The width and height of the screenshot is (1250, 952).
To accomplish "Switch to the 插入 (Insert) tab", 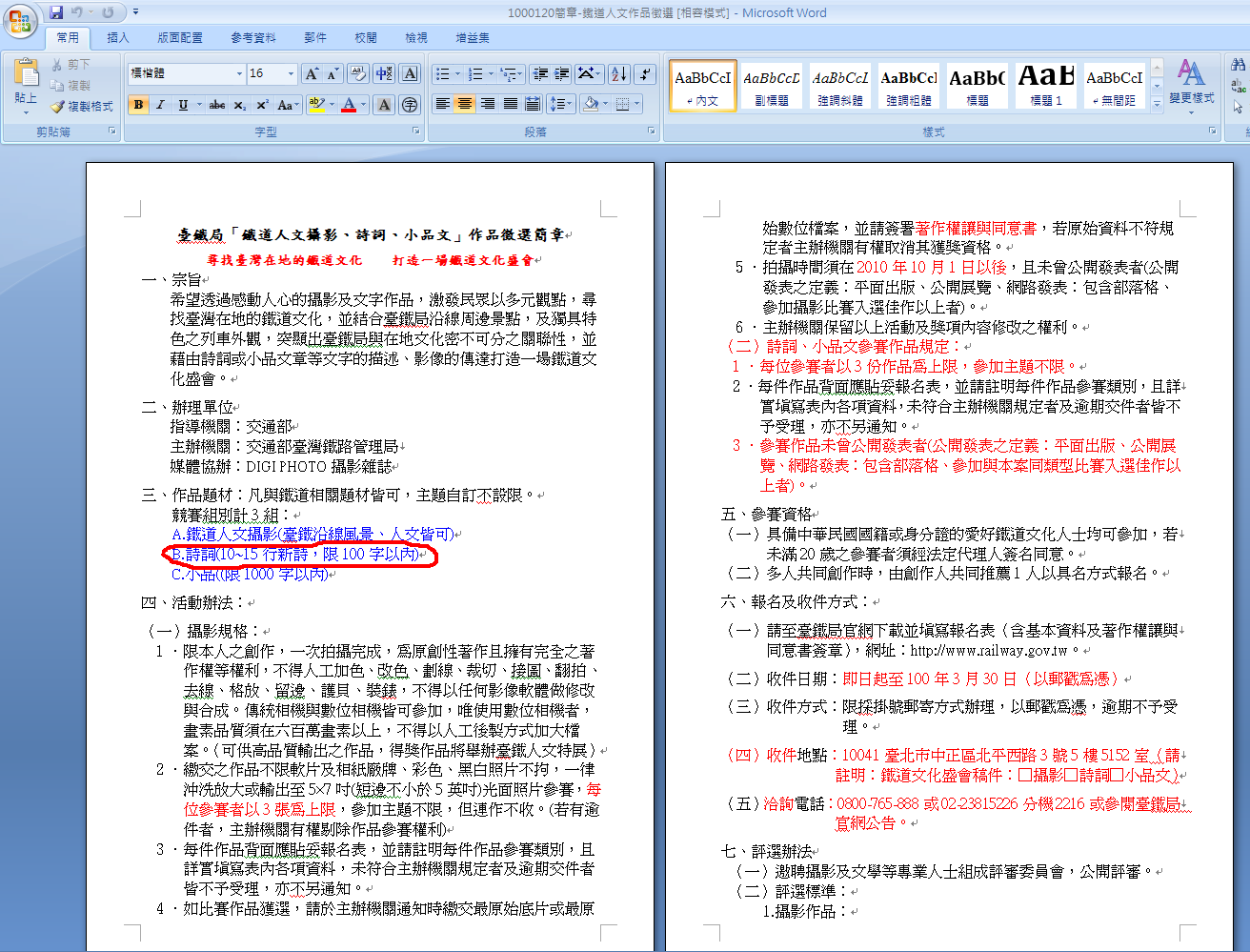I will click(118, 38).
